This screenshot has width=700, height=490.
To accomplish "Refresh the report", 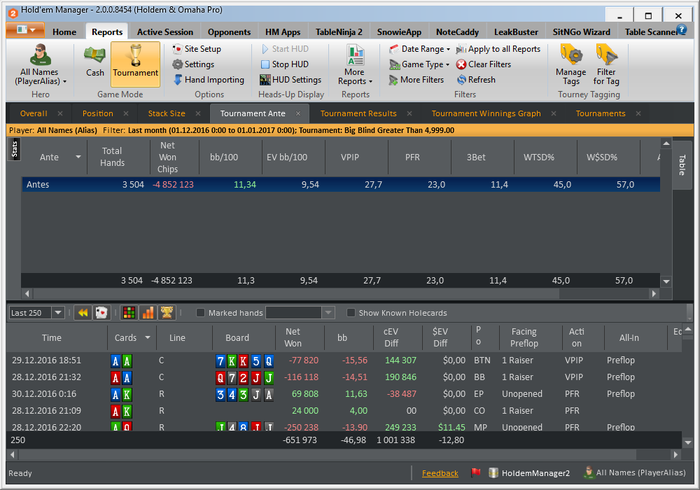I will (x=476, y=80).
